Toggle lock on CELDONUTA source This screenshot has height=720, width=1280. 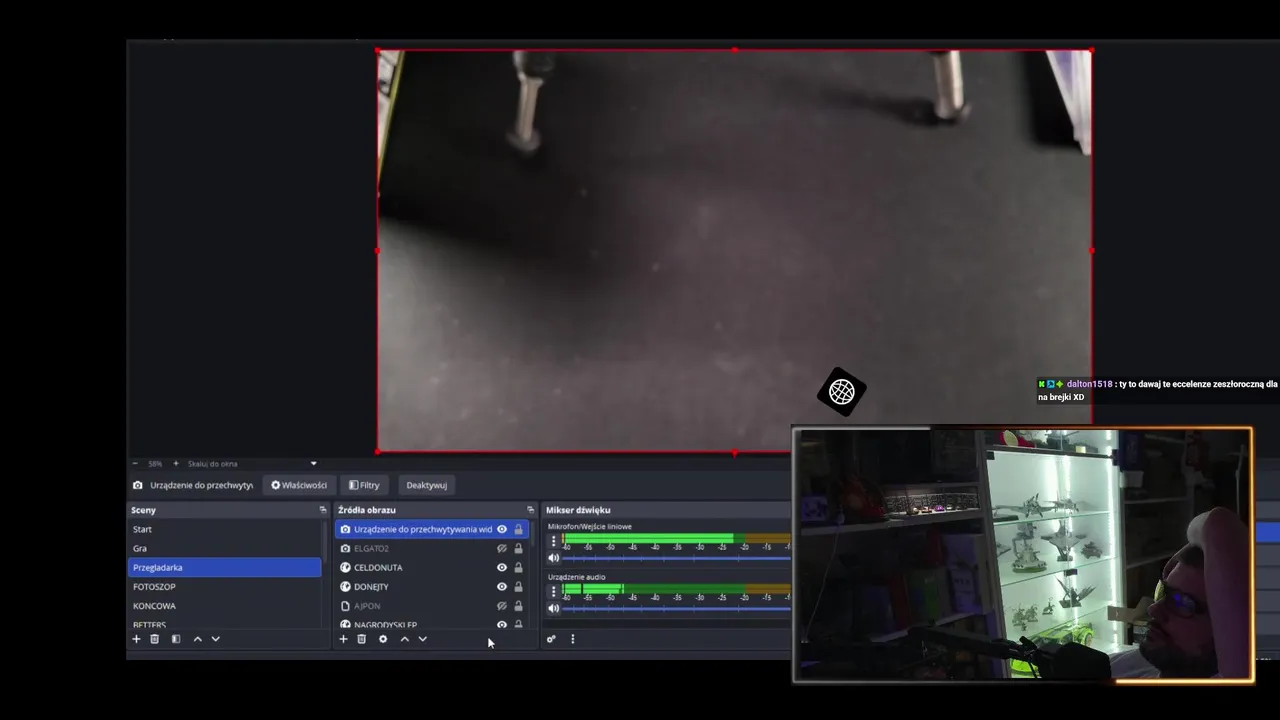518,567
